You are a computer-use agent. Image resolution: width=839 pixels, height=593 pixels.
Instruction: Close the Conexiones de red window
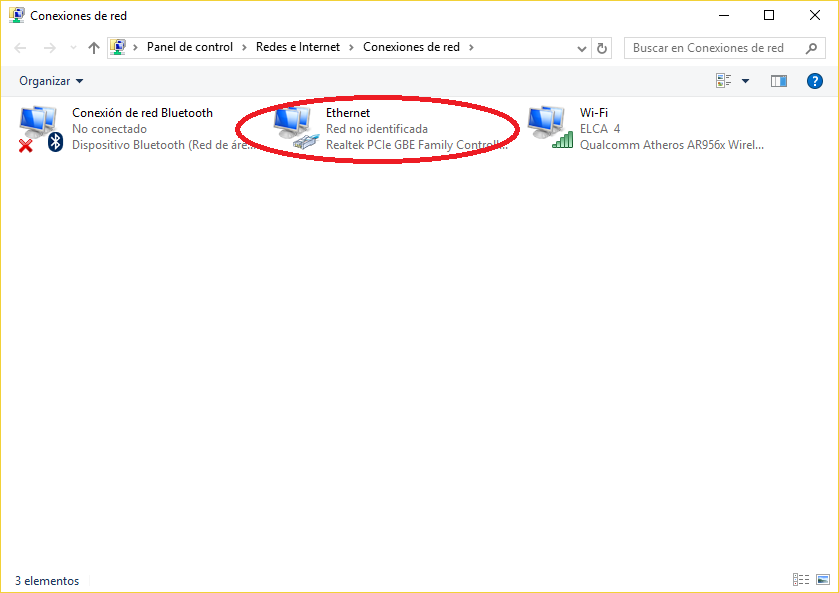click(x=814, y=16)
